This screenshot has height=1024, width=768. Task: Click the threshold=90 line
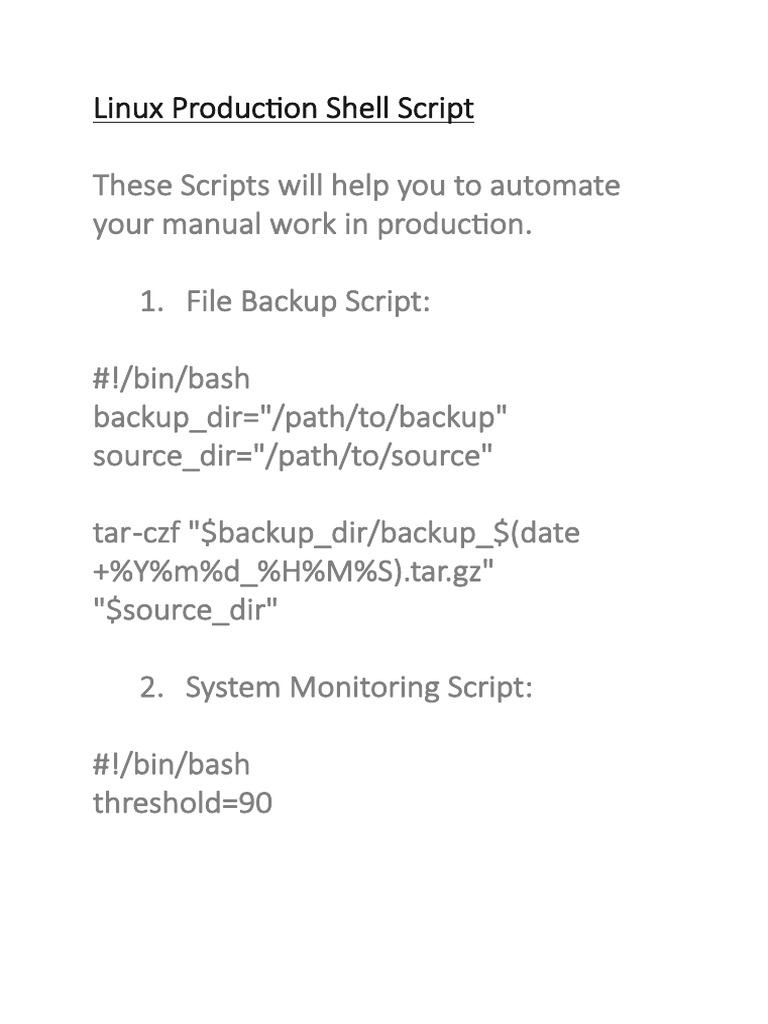(x=182, y=803)
